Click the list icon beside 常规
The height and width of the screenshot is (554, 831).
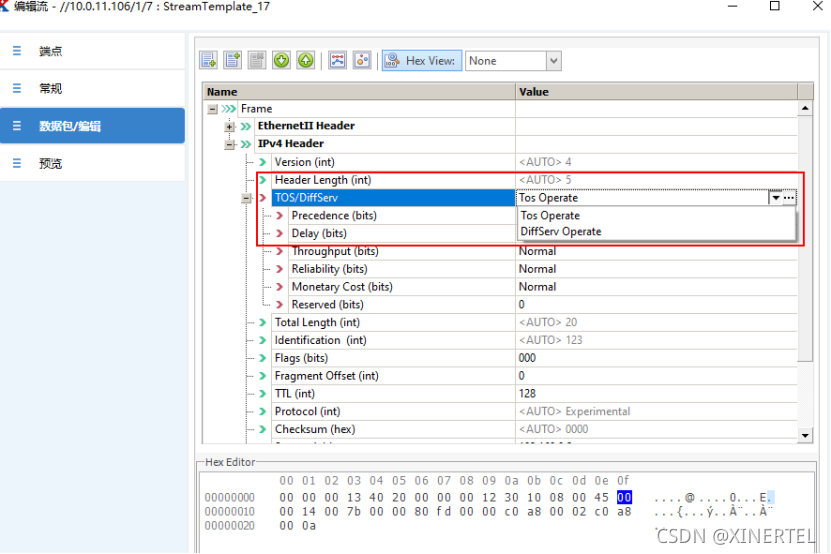tap(17, 88)
